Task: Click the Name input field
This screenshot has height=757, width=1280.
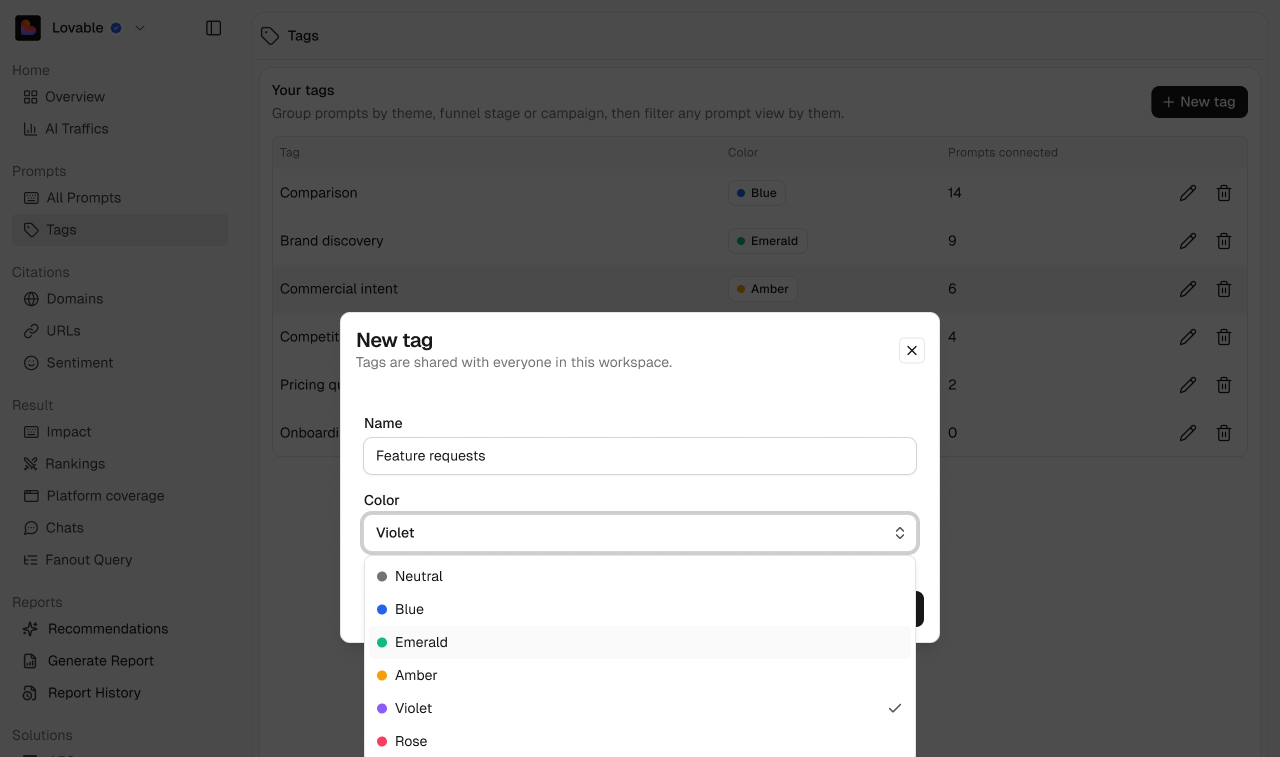Action: [x=640, y=456]
